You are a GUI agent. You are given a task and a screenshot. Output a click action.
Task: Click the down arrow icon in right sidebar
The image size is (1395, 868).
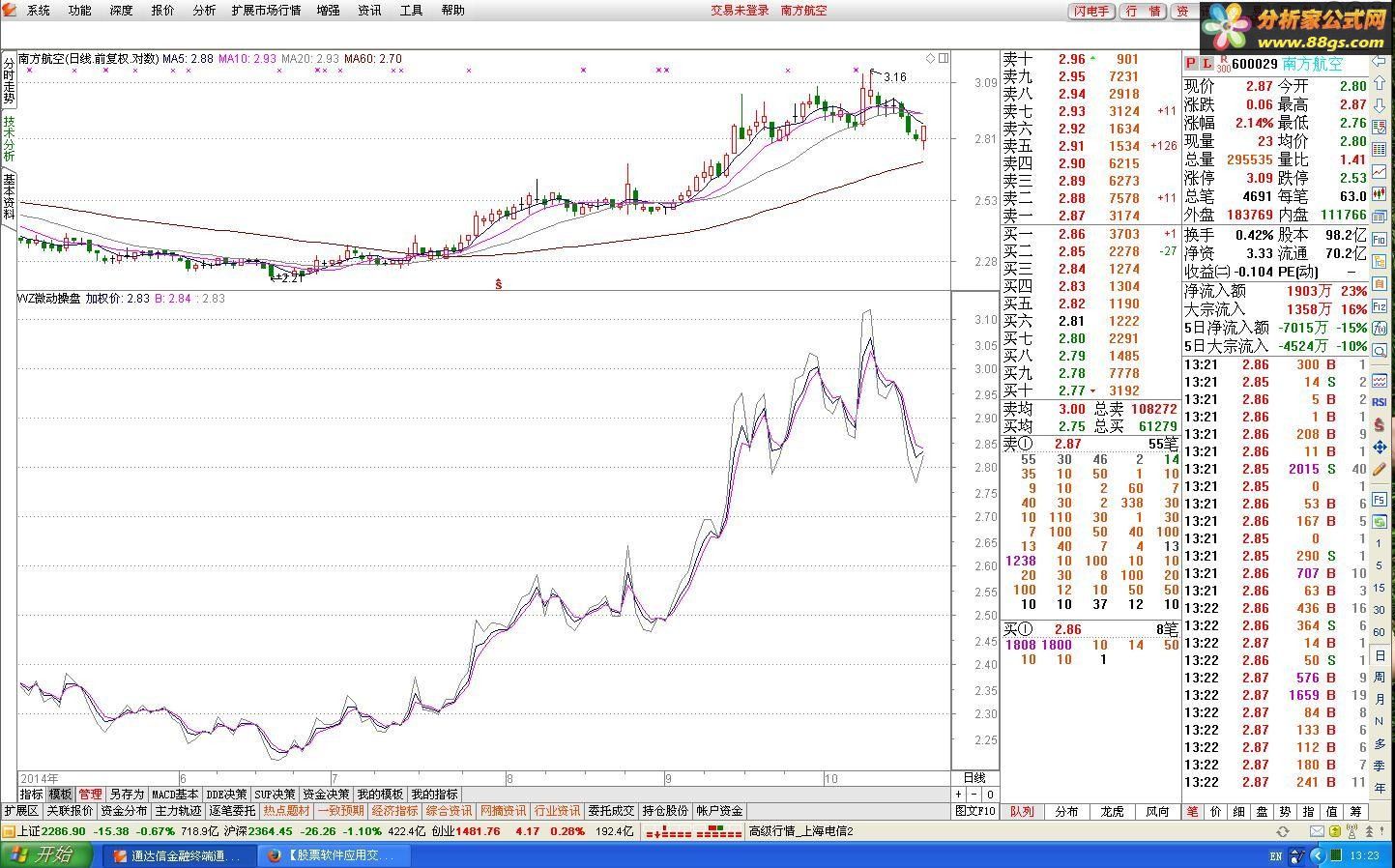(x=1379, y=104)
